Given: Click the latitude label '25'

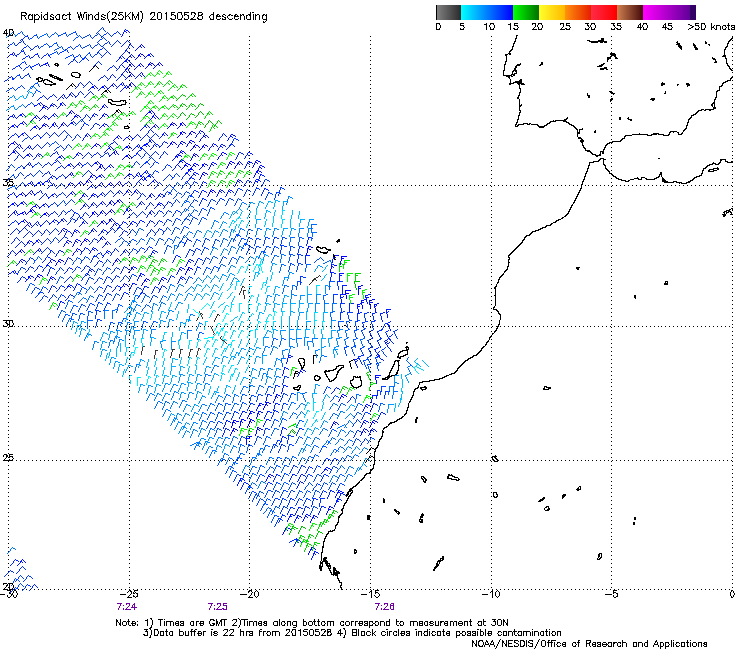Looking at the screenshot, I should [x=8, y=458].
